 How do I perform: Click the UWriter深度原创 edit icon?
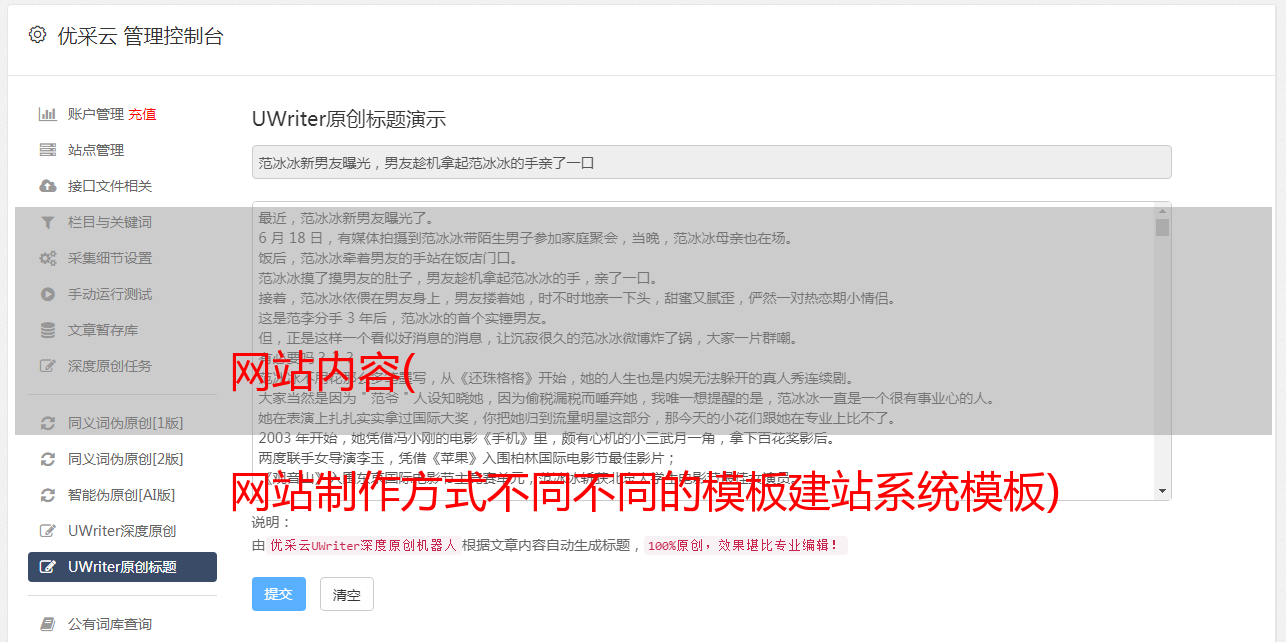coord(47,531)
